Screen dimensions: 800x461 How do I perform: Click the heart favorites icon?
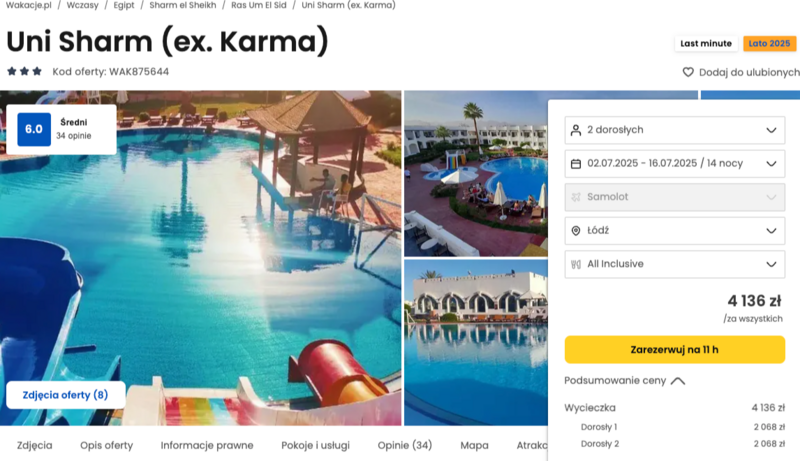click(x=688, y=72)
